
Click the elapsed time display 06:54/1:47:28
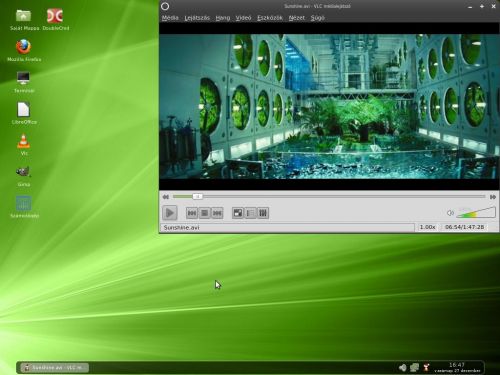465,227
